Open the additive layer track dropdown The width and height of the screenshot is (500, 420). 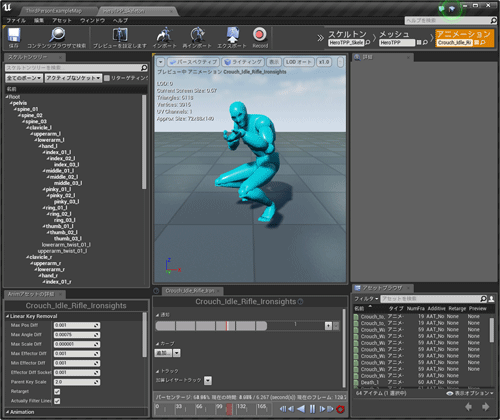point(208,380)
